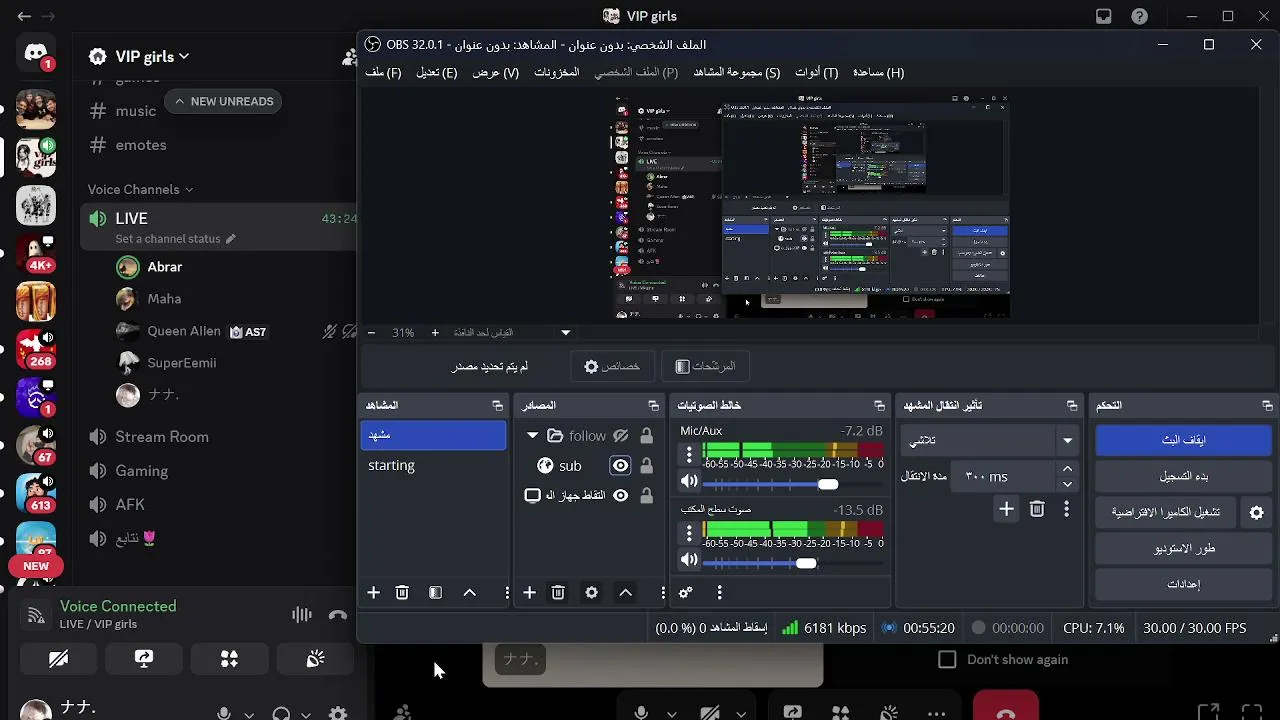Open the OBS Scene Collection (S) menu

pos(737,73)
